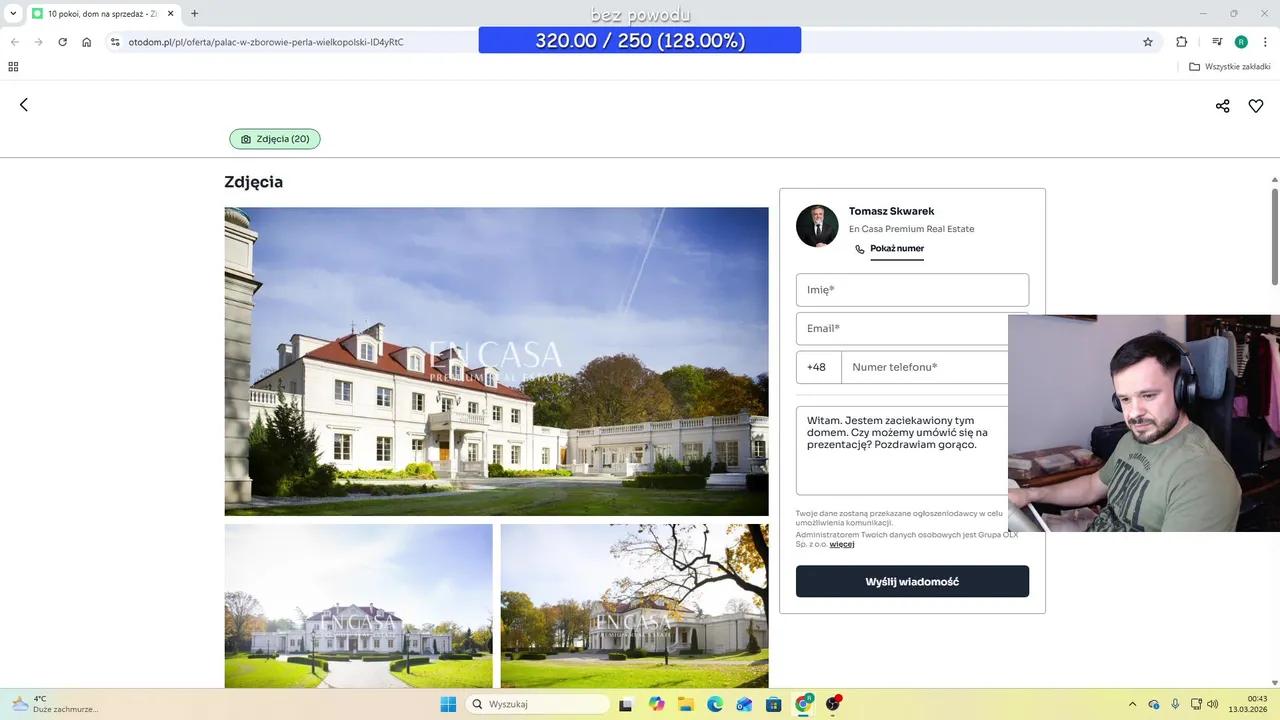Screen dimensions: 1280x720
Task: Open network settings tray icon
Action: click(1196, 704)
